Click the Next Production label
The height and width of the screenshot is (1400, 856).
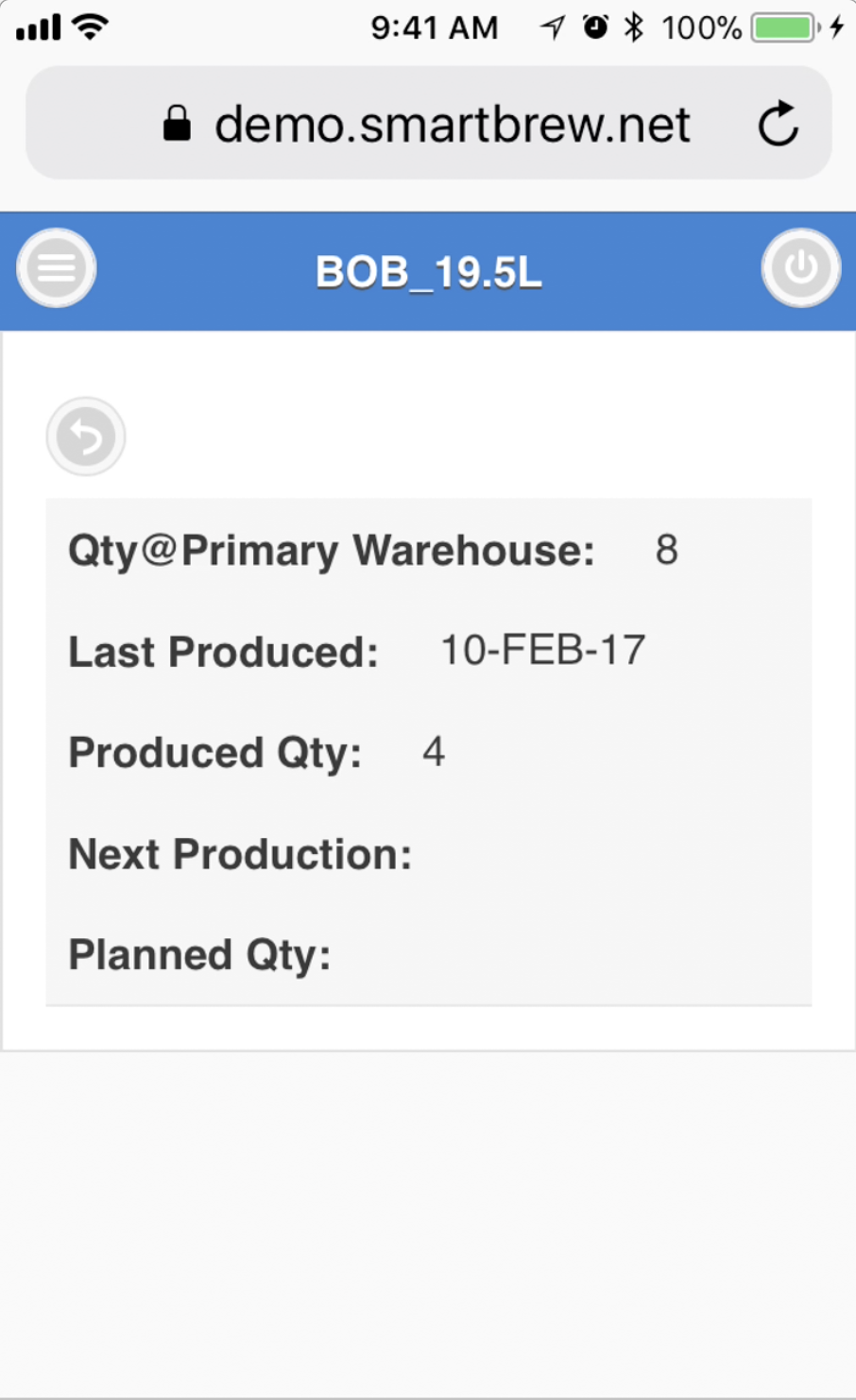(x=240, y=854)
